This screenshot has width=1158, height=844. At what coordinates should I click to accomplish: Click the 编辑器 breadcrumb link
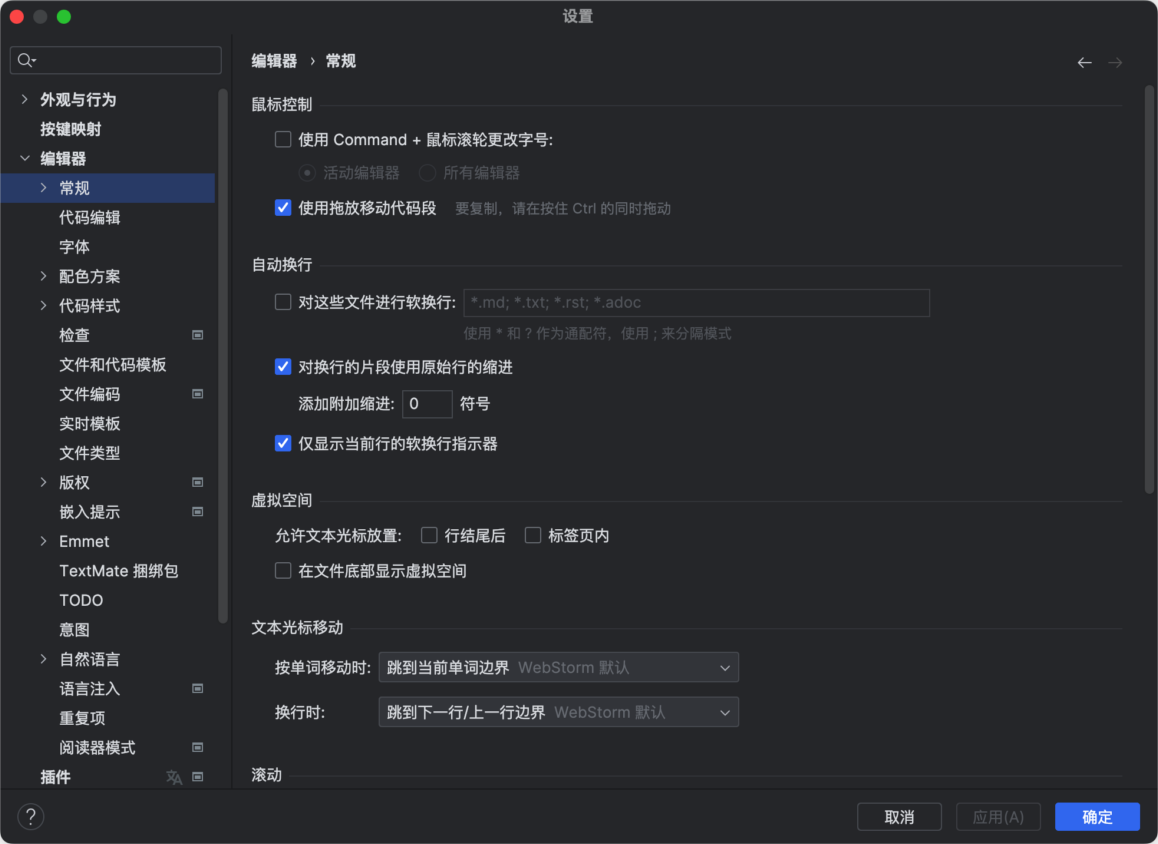tap(274, 61)
